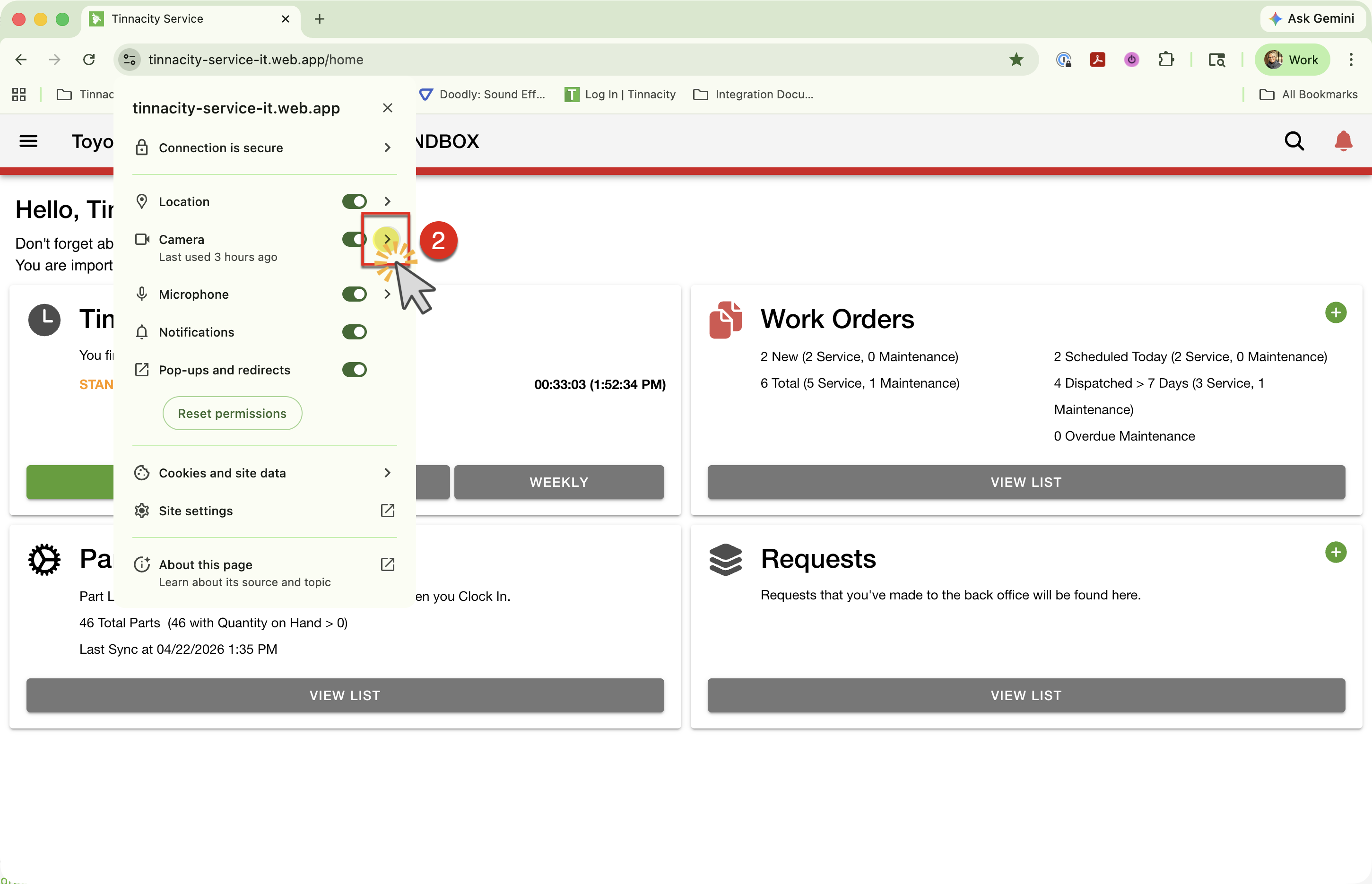
Task: Disable the Notifications permission toggle
Action: click(354, 332)
